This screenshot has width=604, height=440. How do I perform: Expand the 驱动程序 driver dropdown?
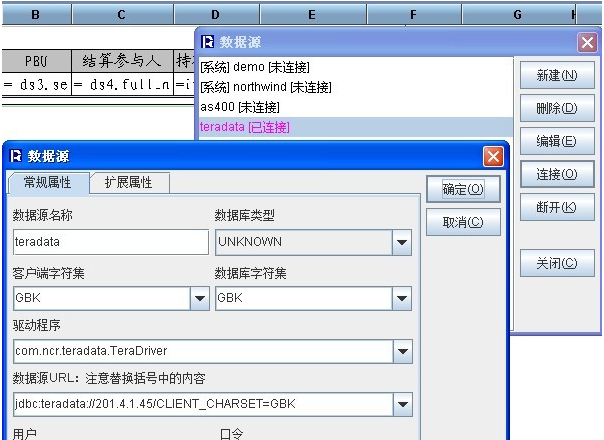coord(403,351)
